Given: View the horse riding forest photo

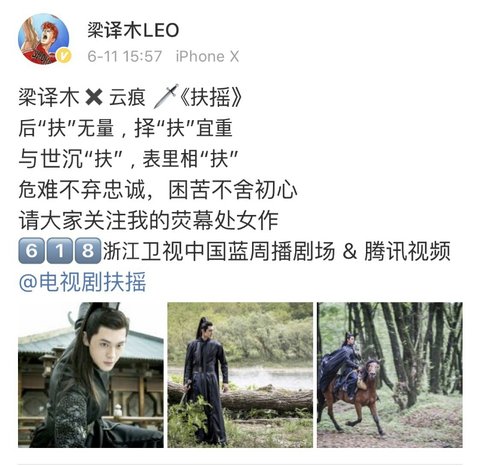Looking at the screenshot, I should click(x=390, y=375).
